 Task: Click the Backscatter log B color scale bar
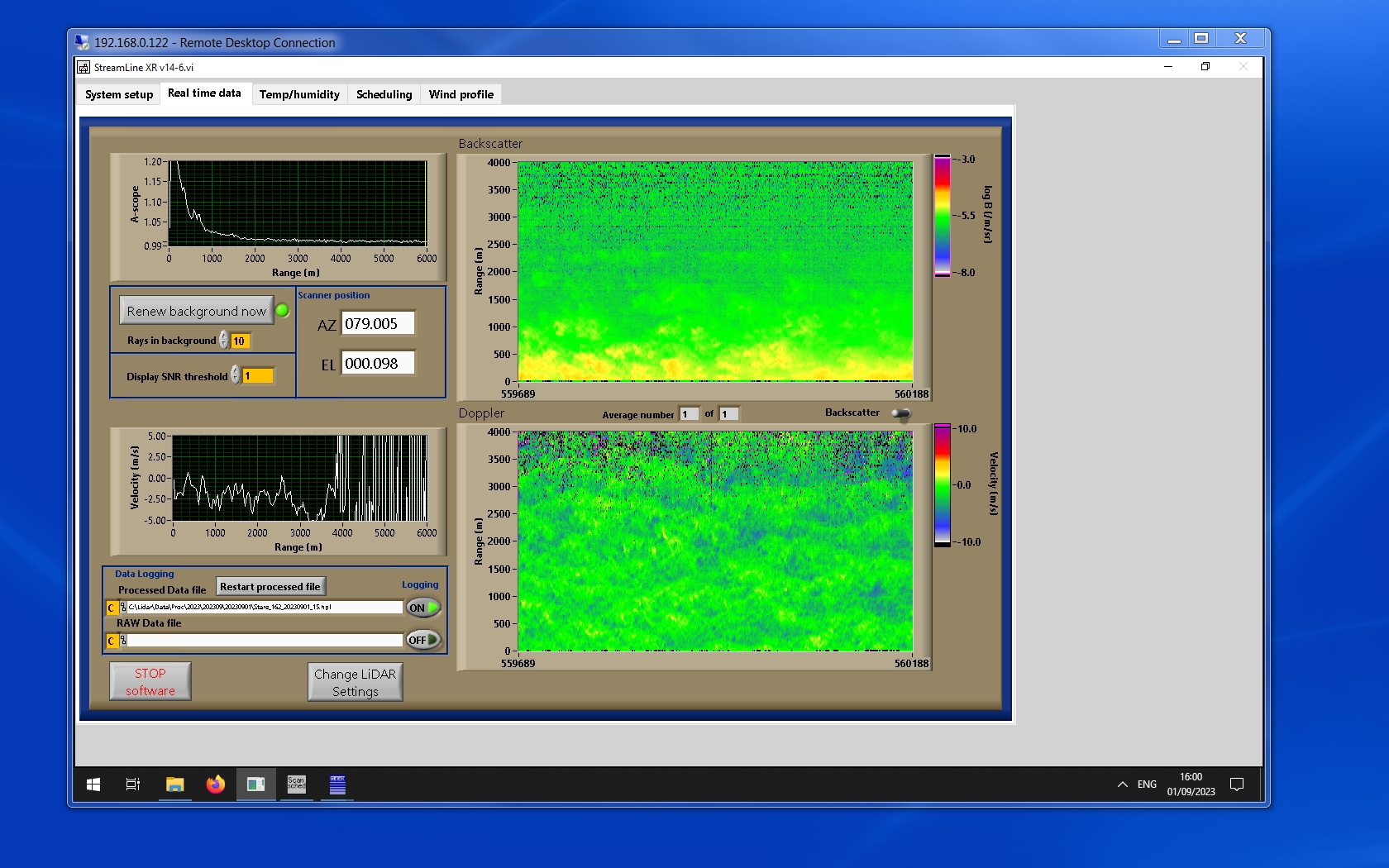pyautogui.click(x=943, y=216)
